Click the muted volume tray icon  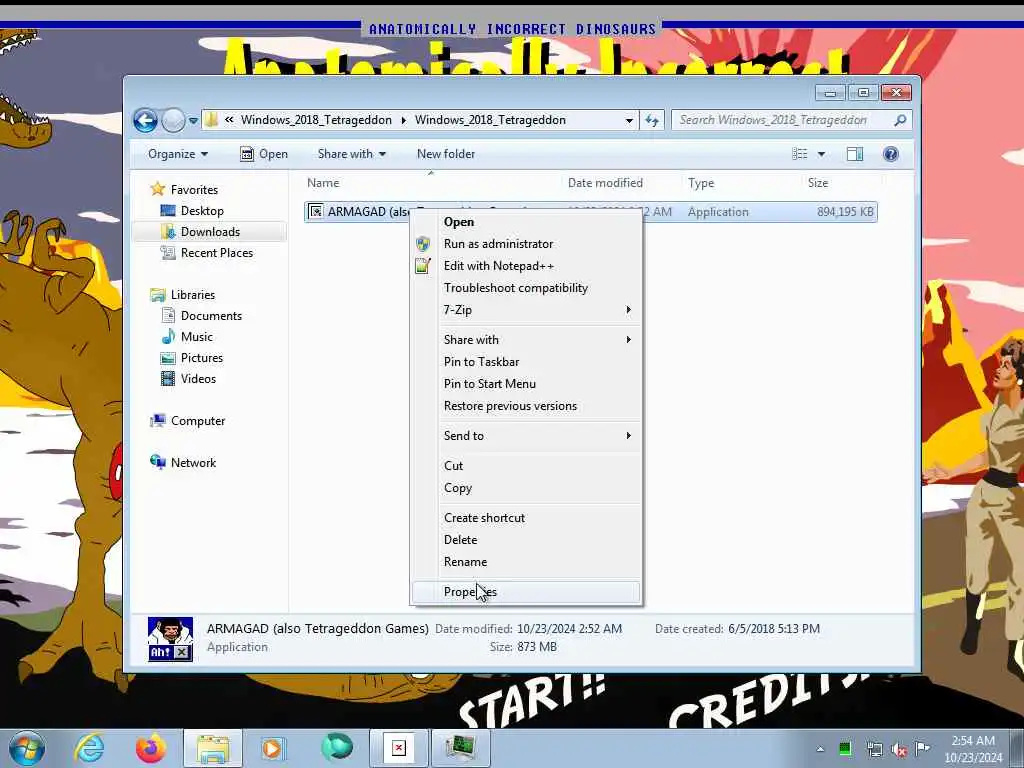point(899,750)
